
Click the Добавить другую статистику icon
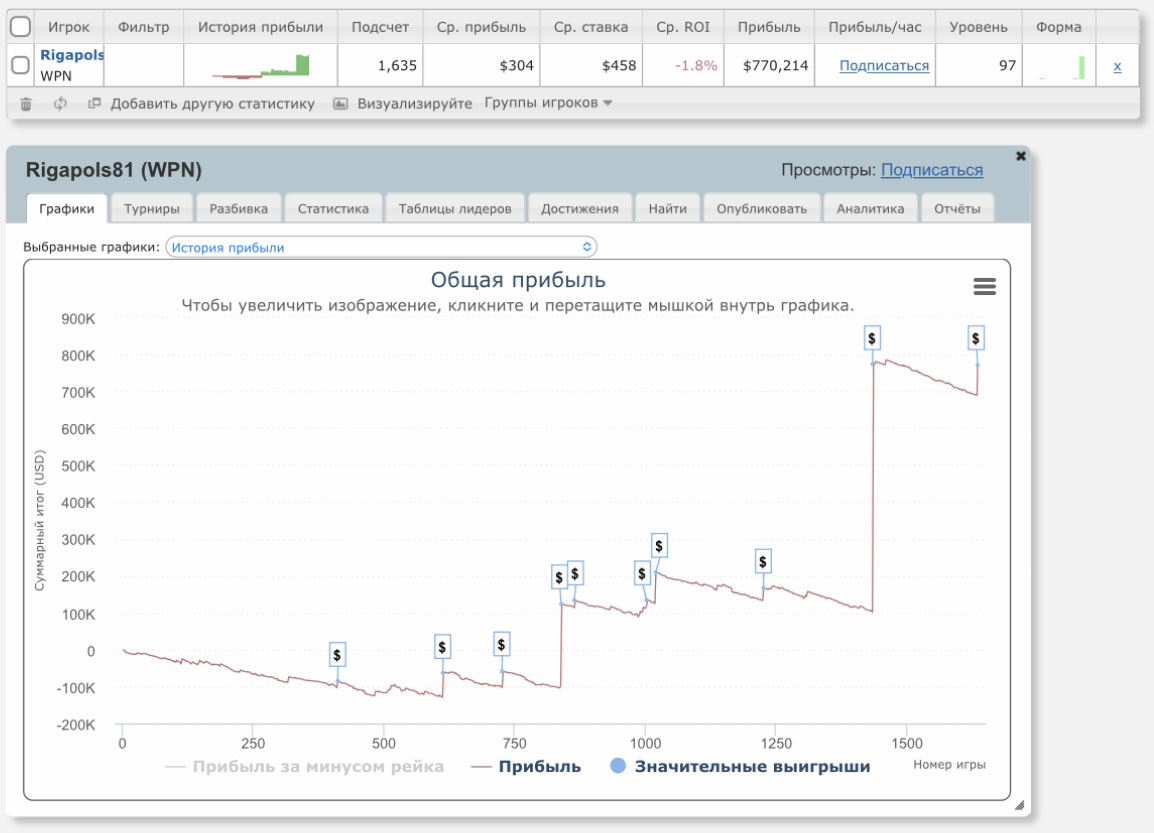click(x=95, y=103)
